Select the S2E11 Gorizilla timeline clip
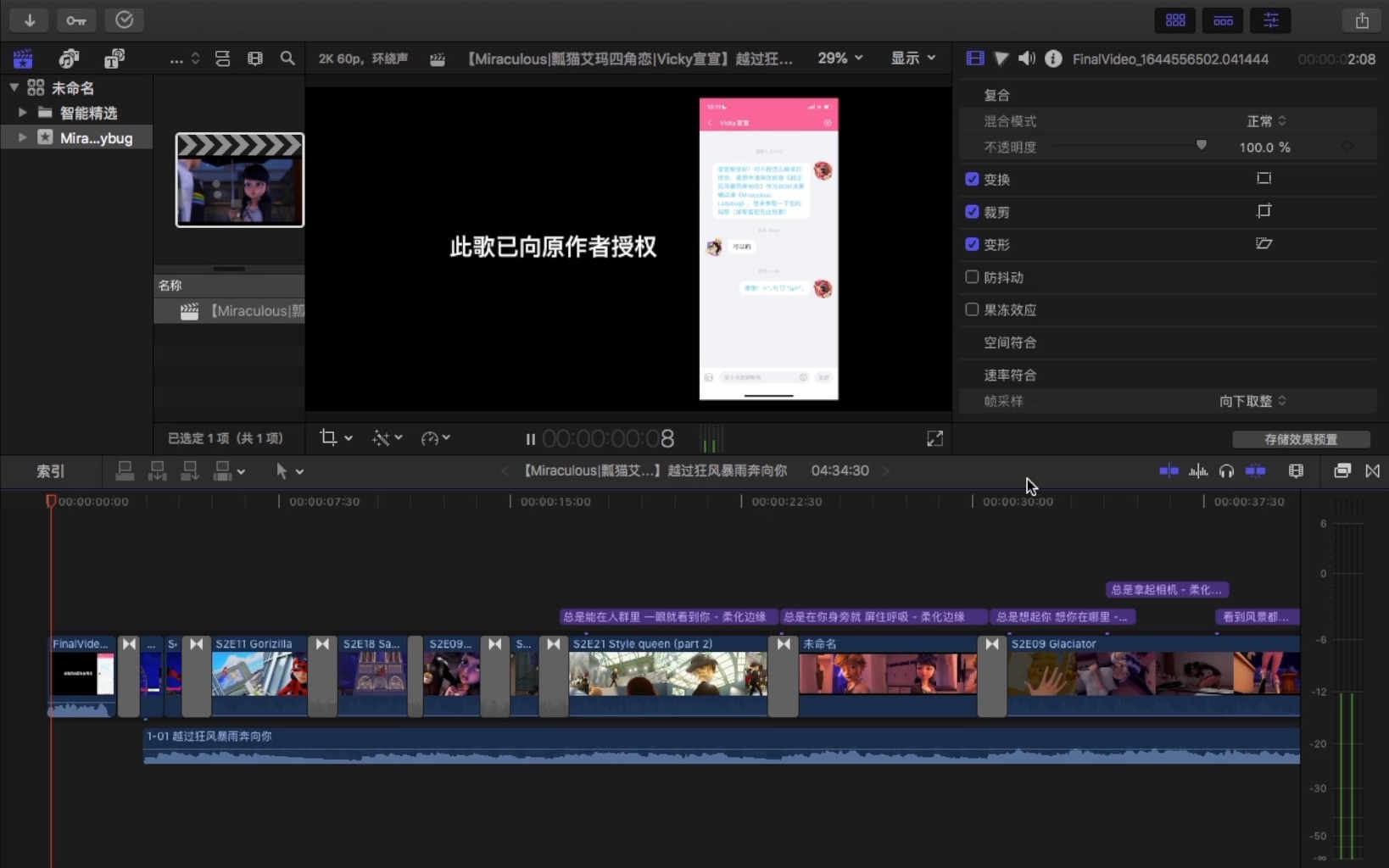1389x868 pixels. (x=259, y=676)
